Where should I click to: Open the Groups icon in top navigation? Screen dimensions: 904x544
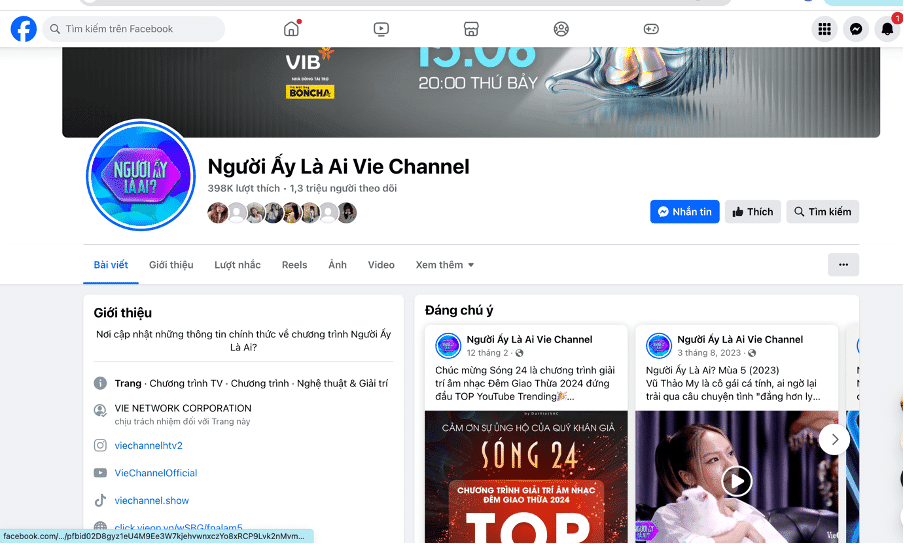click(x=561, y=29)
